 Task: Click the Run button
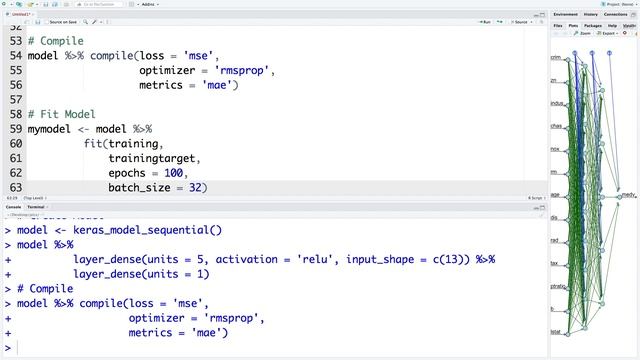point(484,22)
